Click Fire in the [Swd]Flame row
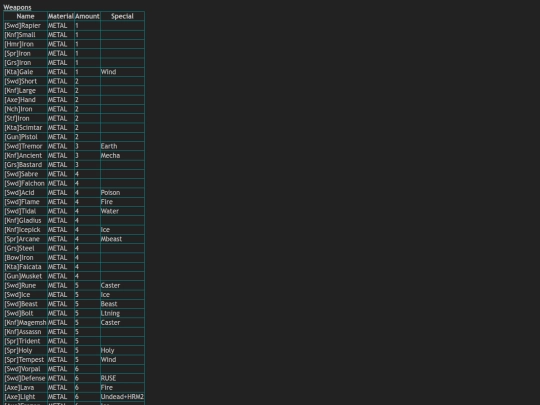 (x=122, y=202)
